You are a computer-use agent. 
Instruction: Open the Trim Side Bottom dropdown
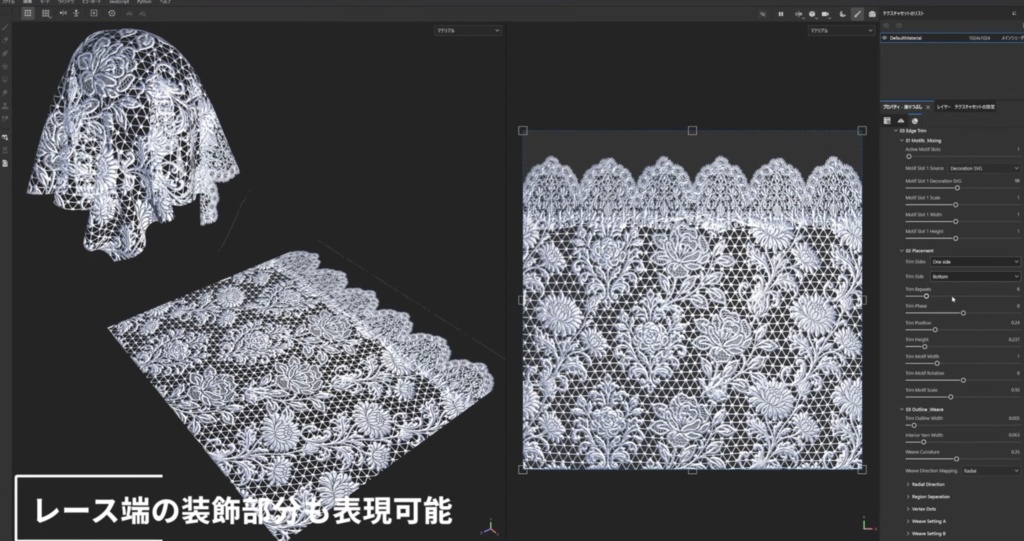[x=975, y=276]
